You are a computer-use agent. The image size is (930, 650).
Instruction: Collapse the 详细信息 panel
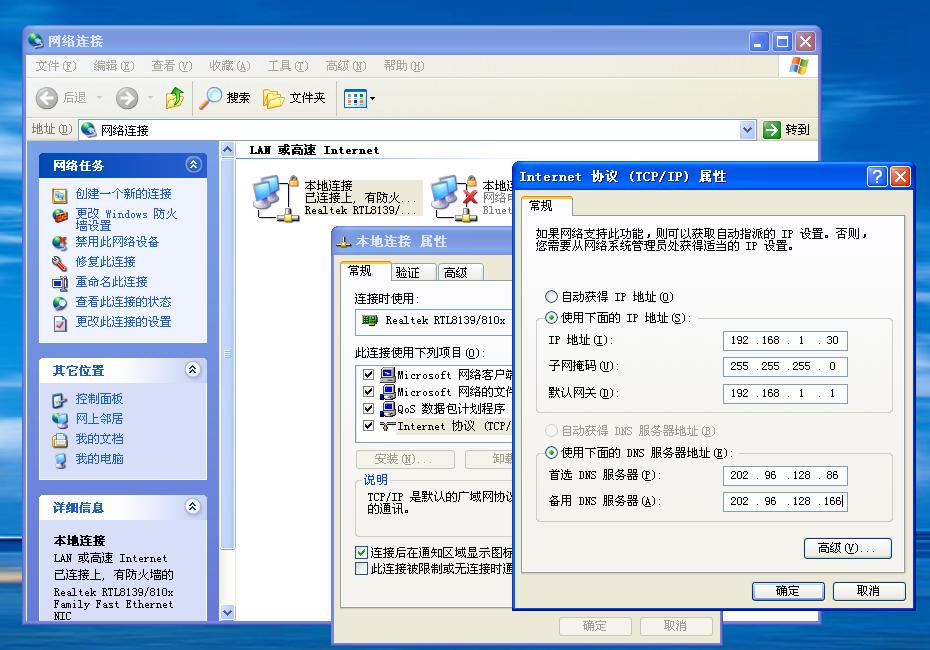point(193,508)
